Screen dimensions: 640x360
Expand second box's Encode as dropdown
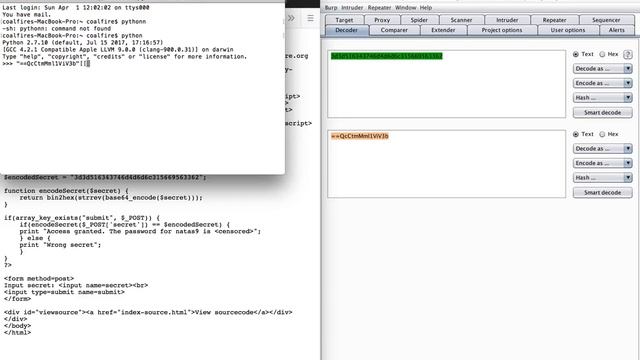(602, 163)
